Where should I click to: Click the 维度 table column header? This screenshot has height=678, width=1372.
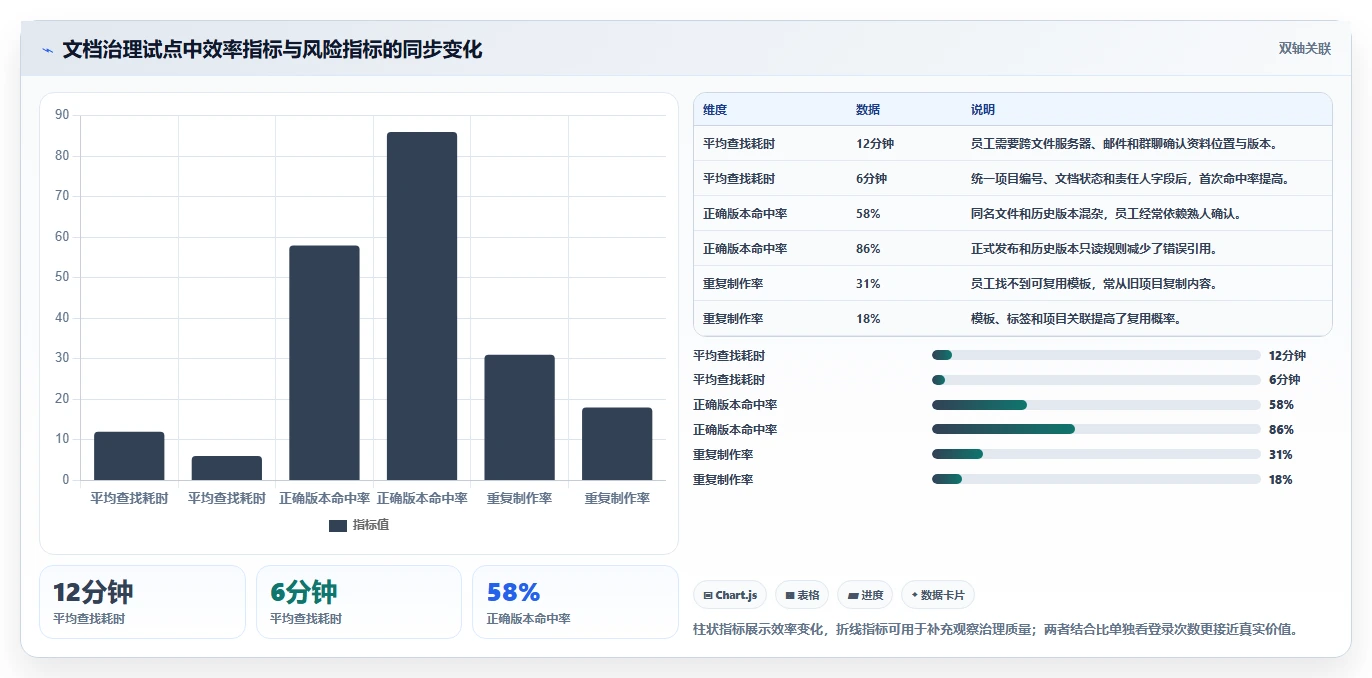coord(715,110)
